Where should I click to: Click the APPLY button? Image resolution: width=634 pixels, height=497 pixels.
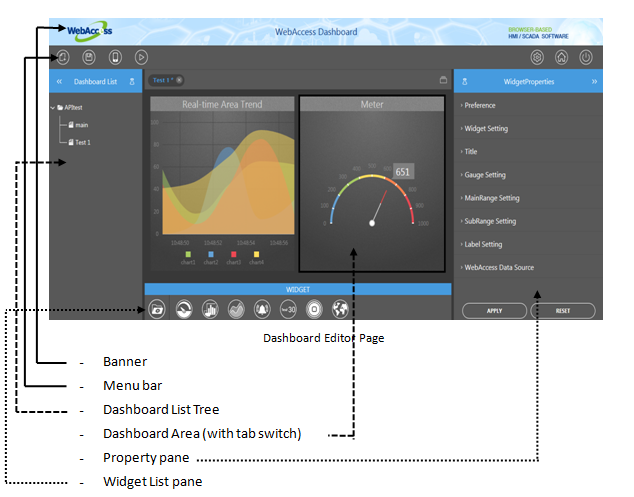tap(495, 311)
